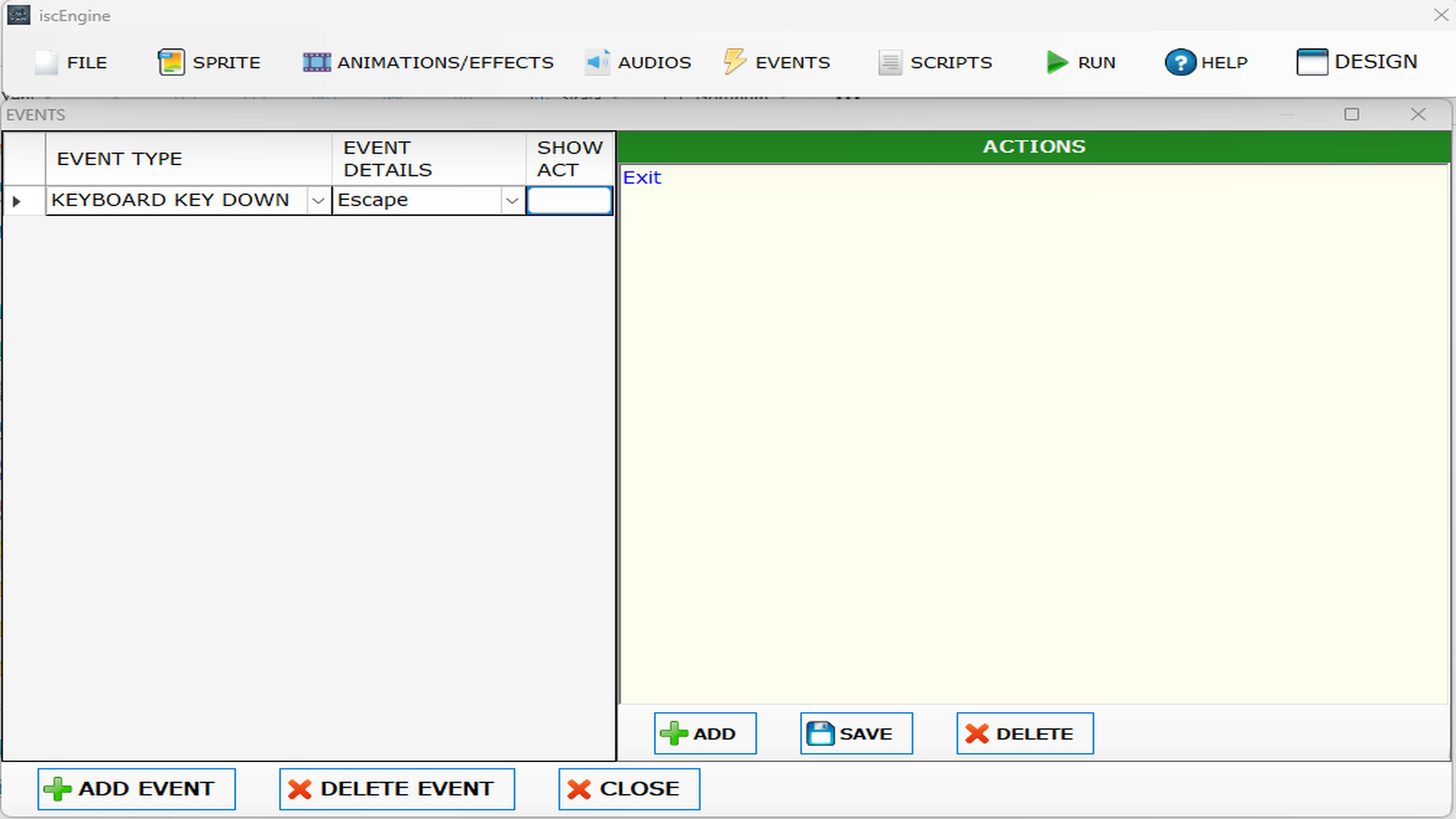
Task: Run the project with the green play icon
Action: point(1056,62)
